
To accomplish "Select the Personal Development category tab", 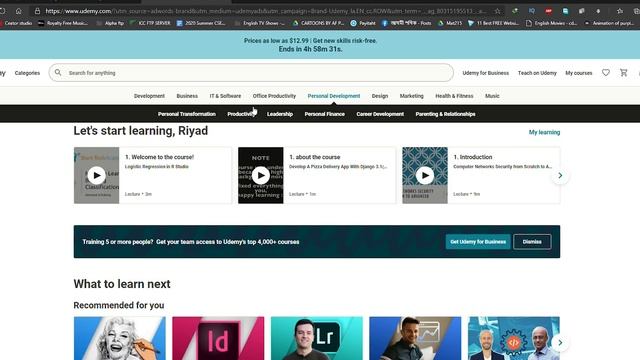I will tap(334, 96).
